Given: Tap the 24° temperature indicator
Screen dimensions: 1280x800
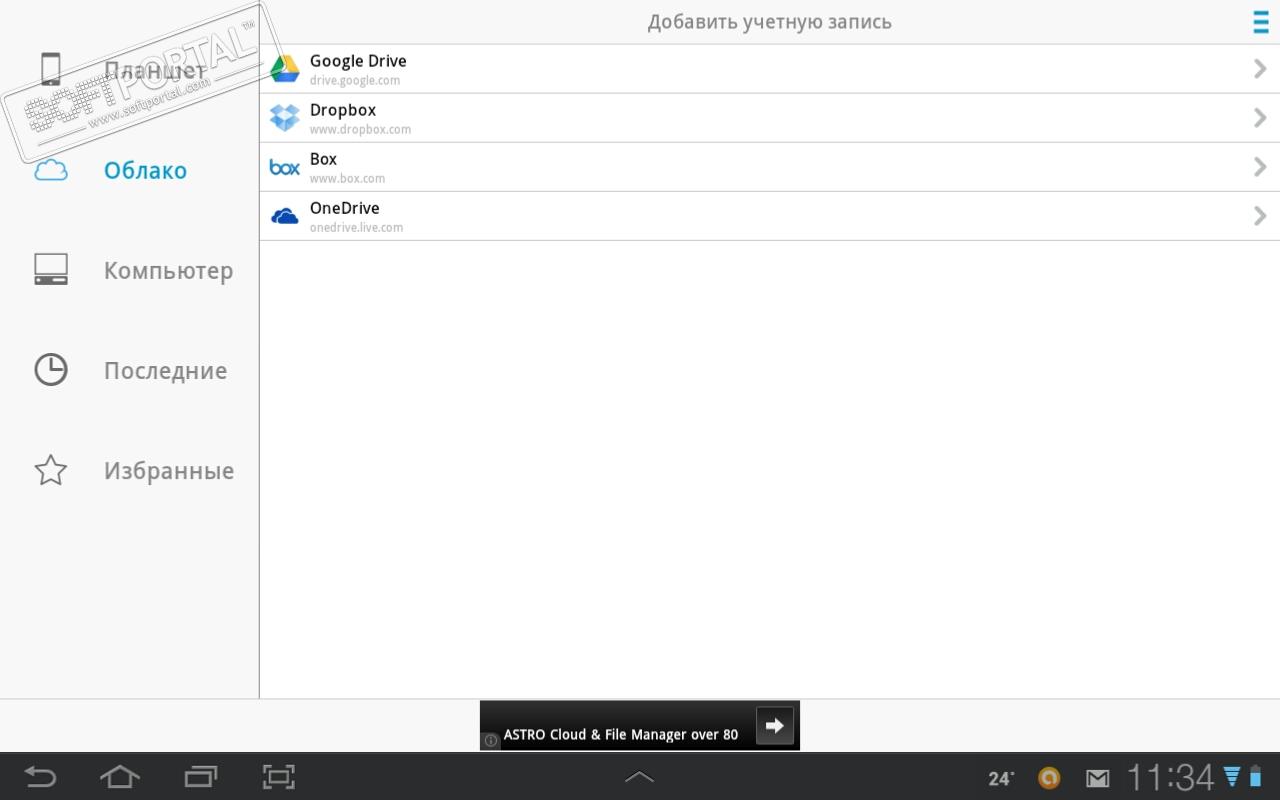Looking at the screenshot, I should pyautogui.click(x=1001, y=778).
